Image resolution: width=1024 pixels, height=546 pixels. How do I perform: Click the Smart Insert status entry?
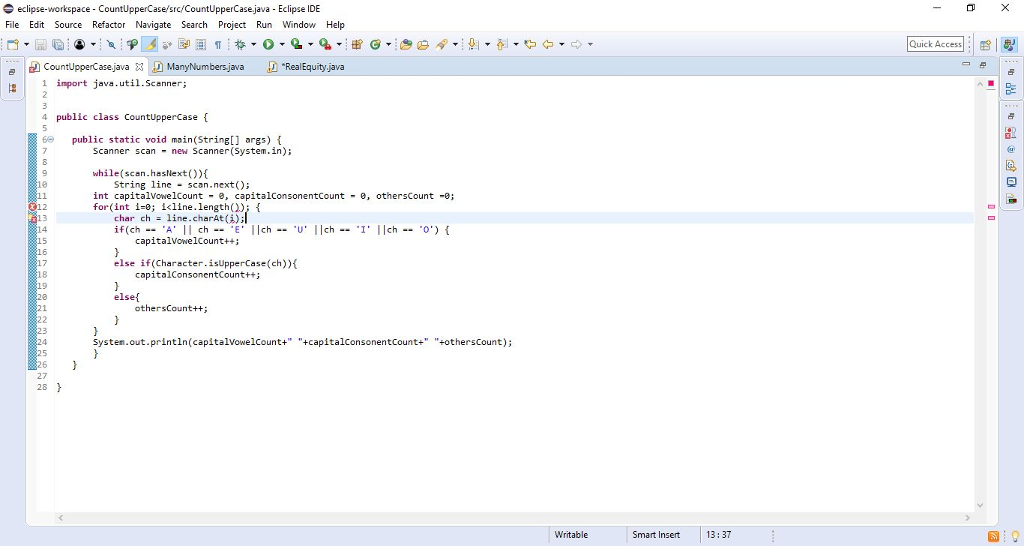click(656, 535)
